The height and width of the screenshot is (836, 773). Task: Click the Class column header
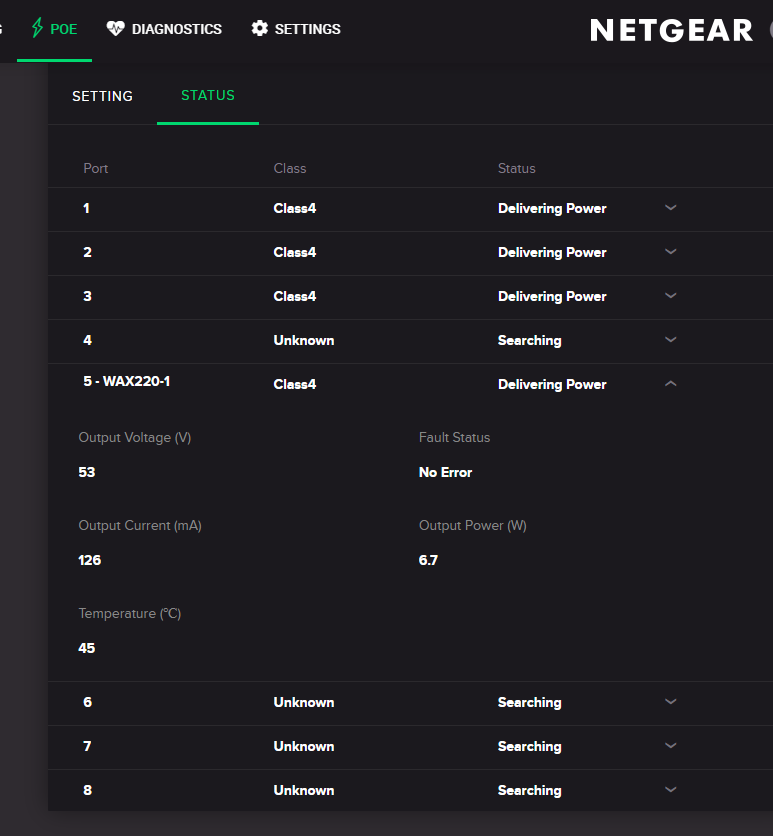coord(290,168)
